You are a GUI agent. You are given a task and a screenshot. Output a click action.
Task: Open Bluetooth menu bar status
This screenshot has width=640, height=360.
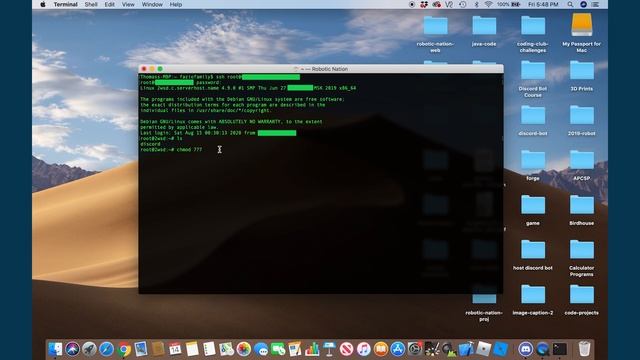[x=476, y=4]
